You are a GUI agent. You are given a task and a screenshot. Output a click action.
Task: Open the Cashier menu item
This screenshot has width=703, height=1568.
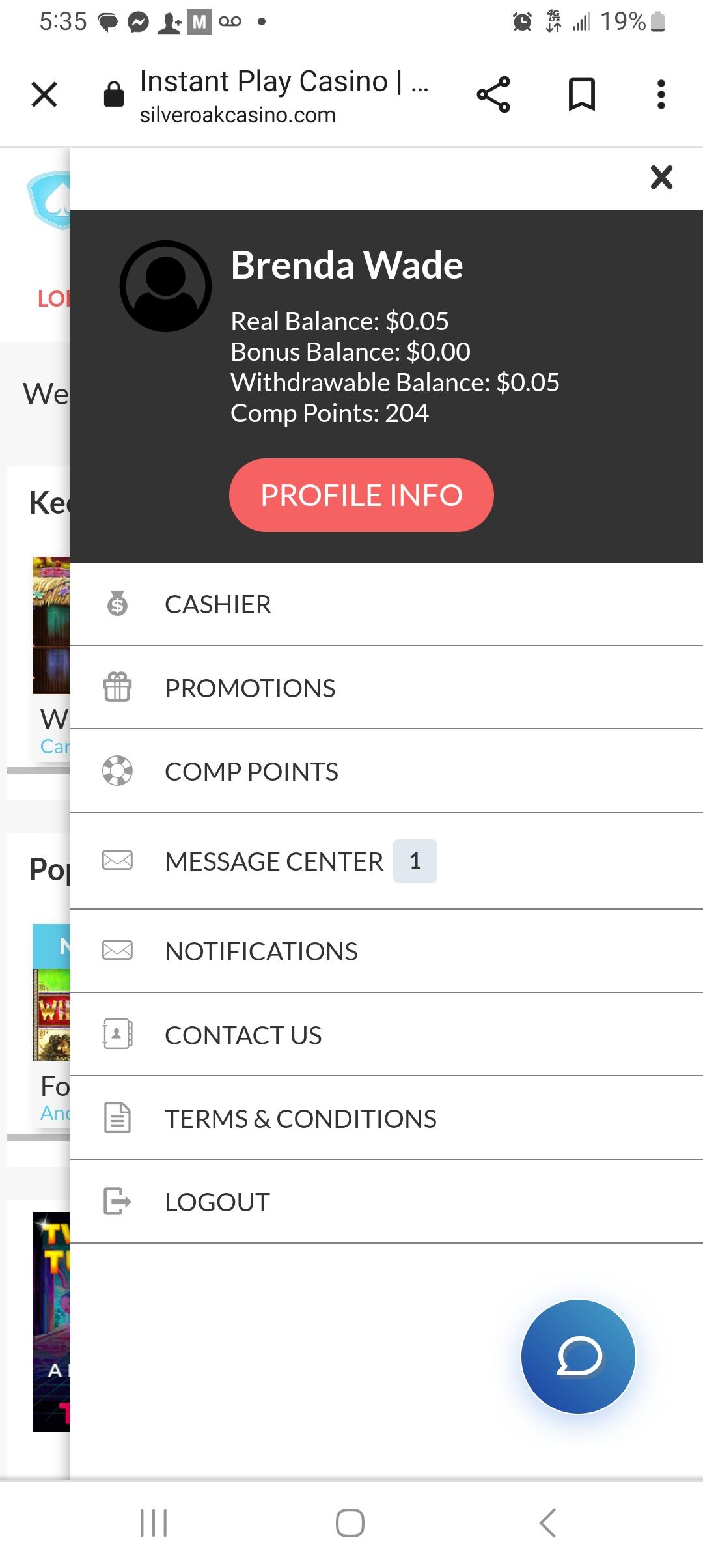point(218,604)
